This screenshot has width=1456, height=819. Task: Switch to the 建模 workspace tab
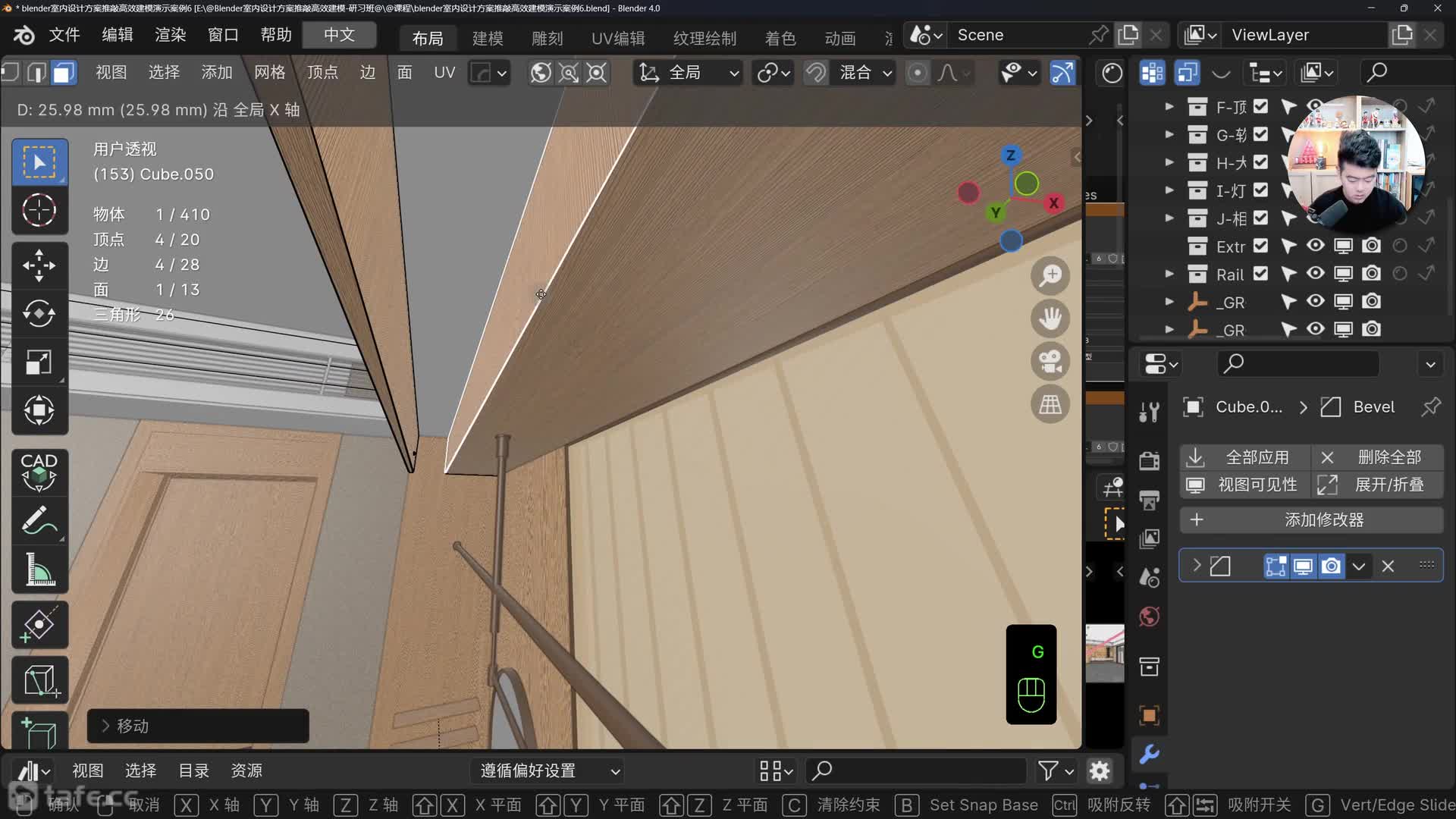[x=487, y=38]
